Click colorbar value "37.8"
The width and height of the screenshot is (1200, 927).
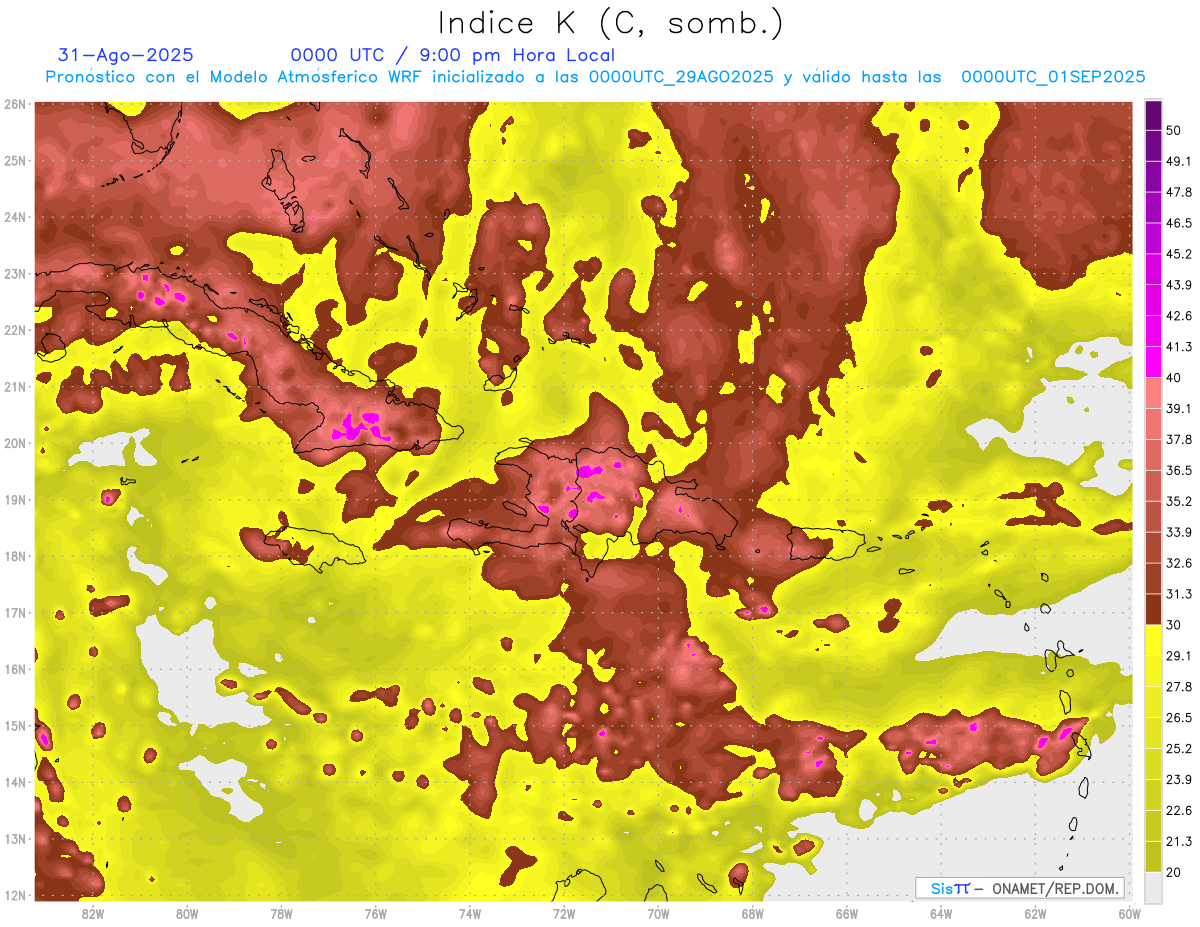(x=1179, y=439)
